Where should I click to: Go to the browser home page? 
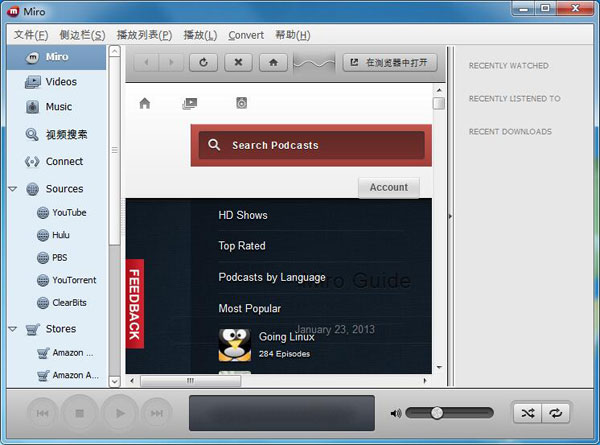[273, 62]
